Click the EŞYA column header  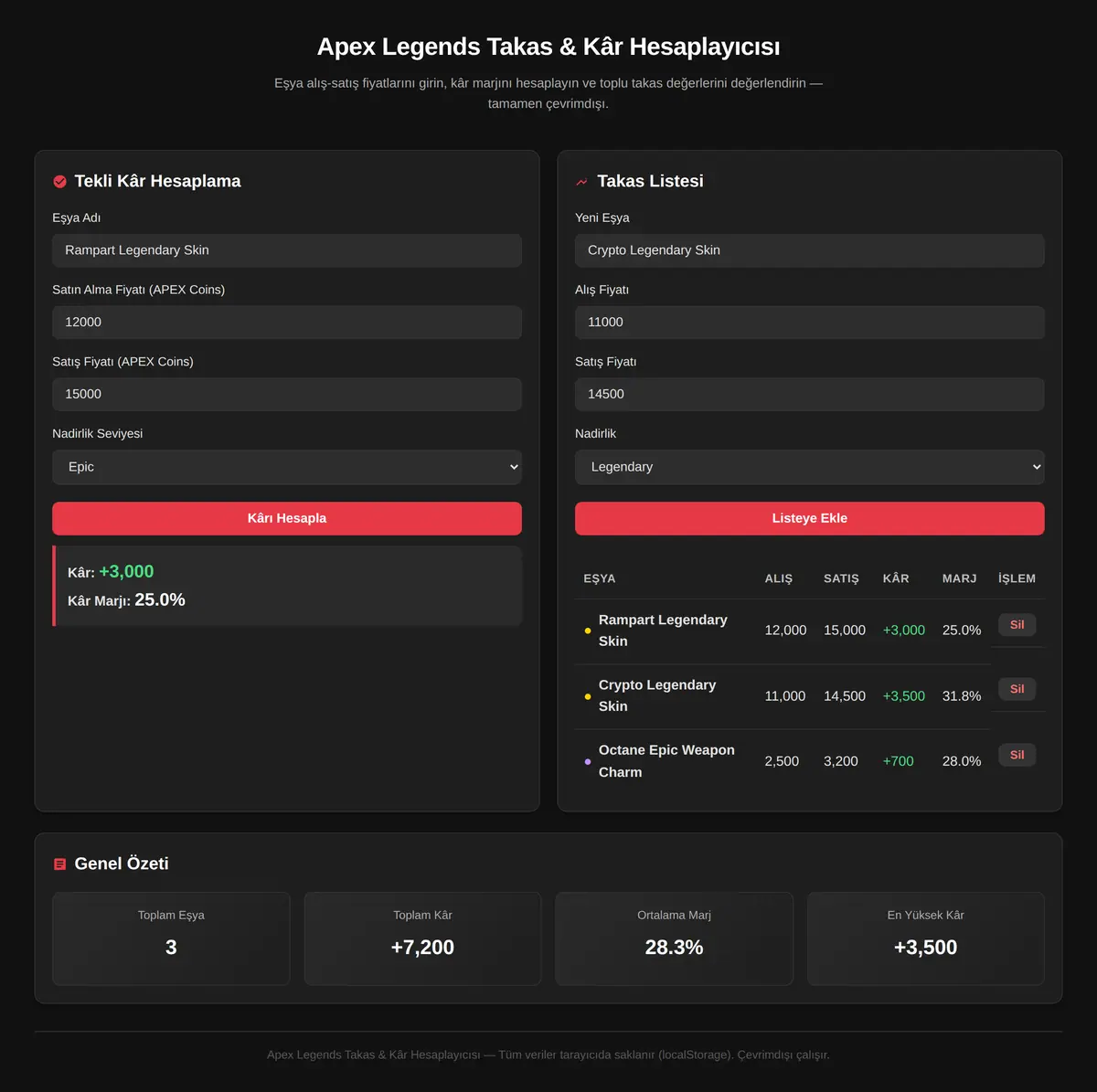[600, 578]
